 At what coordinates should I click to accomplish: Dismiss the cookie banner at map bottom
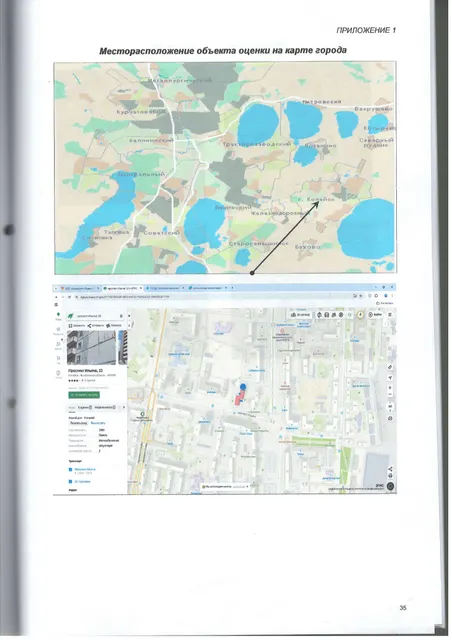(x=247, y=487)
